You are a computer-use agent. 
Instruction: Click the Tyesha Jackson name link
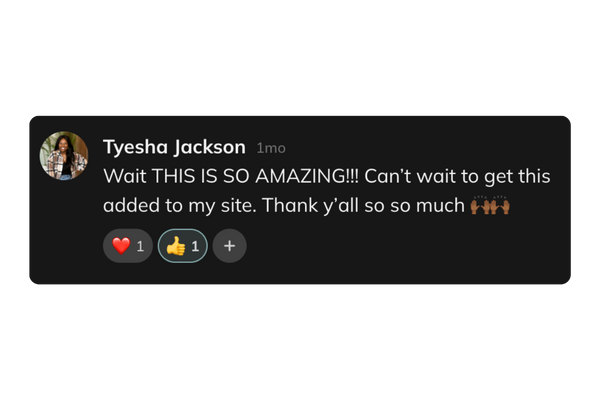(x=174, y=147)
